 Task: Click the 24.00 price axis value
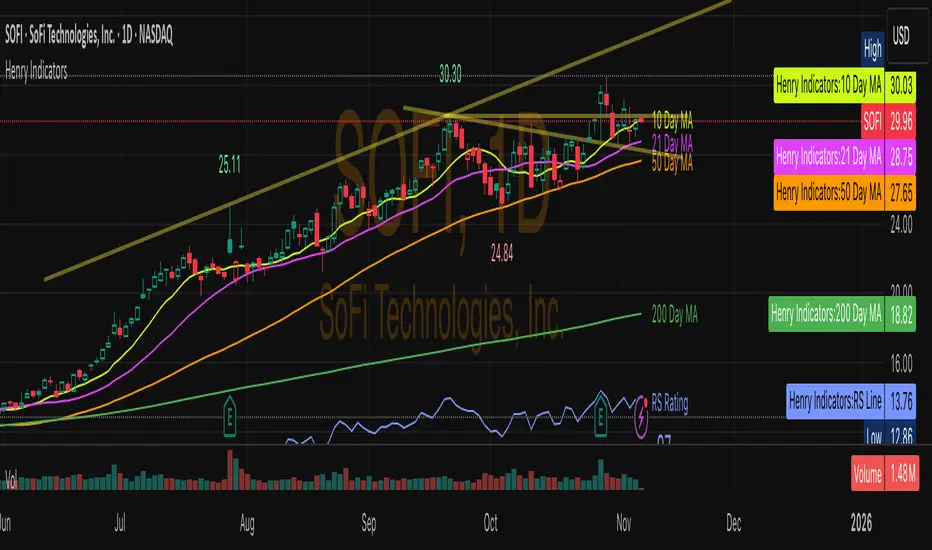click(x=901, y=225)
